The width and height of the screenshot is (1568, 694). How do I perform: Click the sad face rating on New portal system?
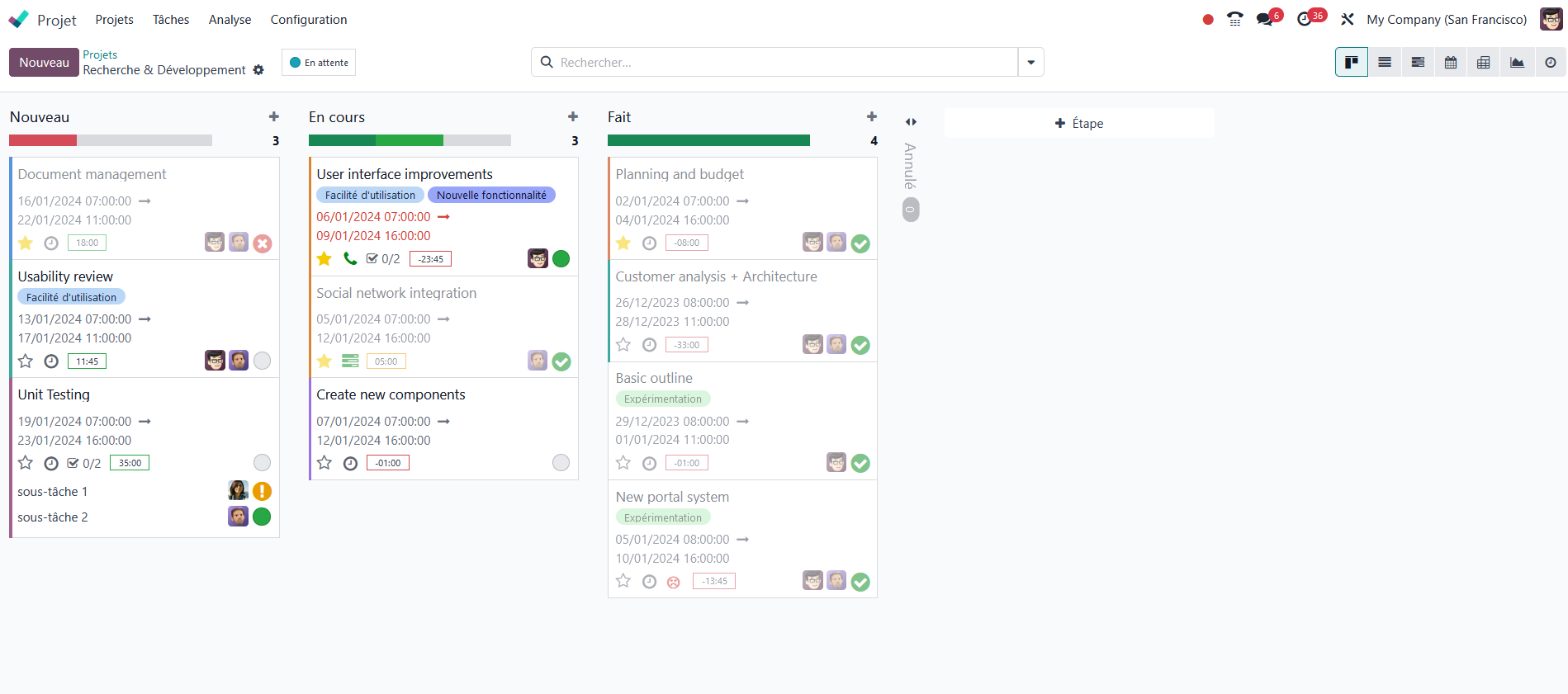tap(674, 582)
